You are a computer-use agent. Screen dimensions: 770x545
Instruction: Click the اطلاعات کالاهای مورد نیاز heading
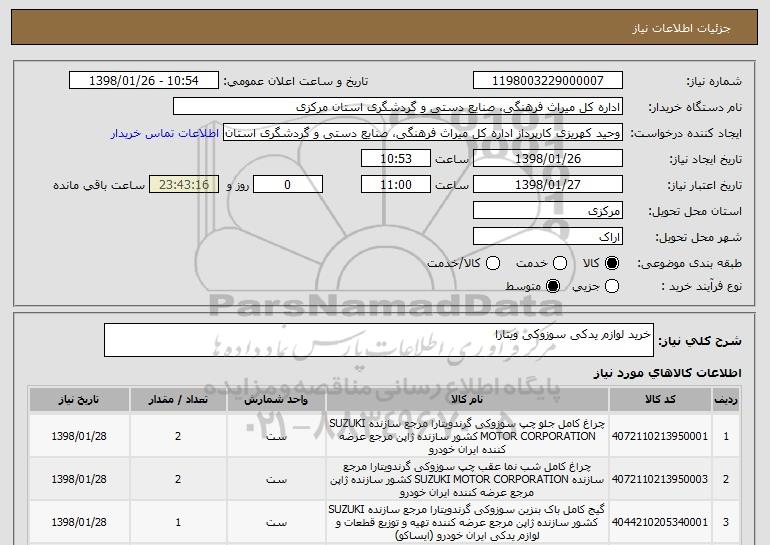click(667, 373)
